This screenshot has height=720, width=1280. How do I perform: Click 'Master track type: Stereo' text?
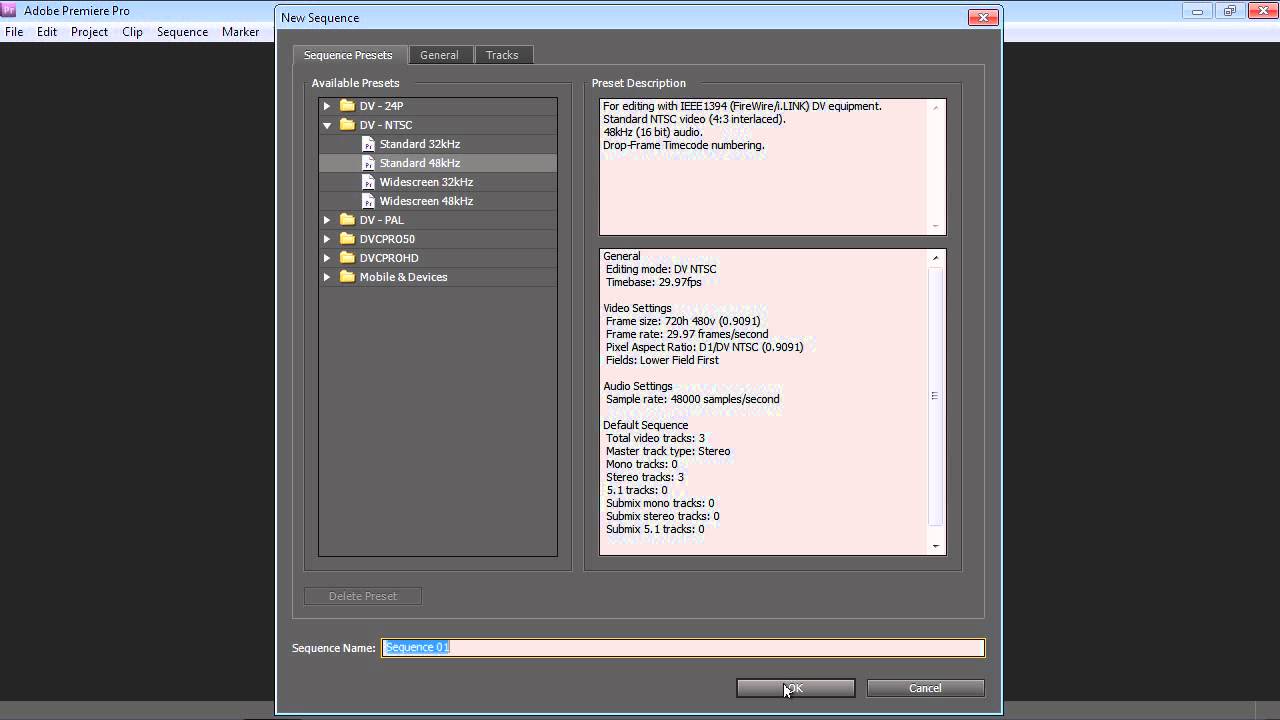668,451
